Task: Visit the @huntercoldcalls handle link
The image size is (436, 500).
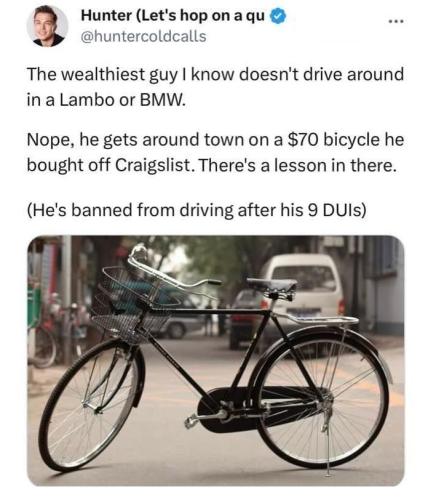Action: [144, 36]
